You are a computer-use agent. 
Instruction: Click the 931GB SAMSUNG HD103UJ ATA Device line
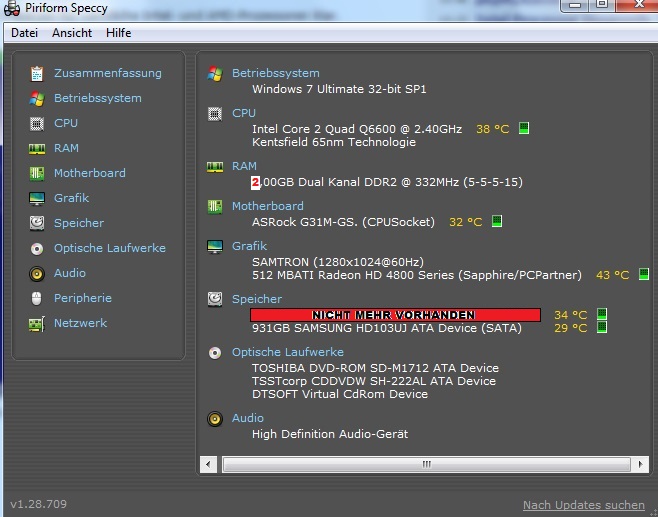(x=386, y=328)
